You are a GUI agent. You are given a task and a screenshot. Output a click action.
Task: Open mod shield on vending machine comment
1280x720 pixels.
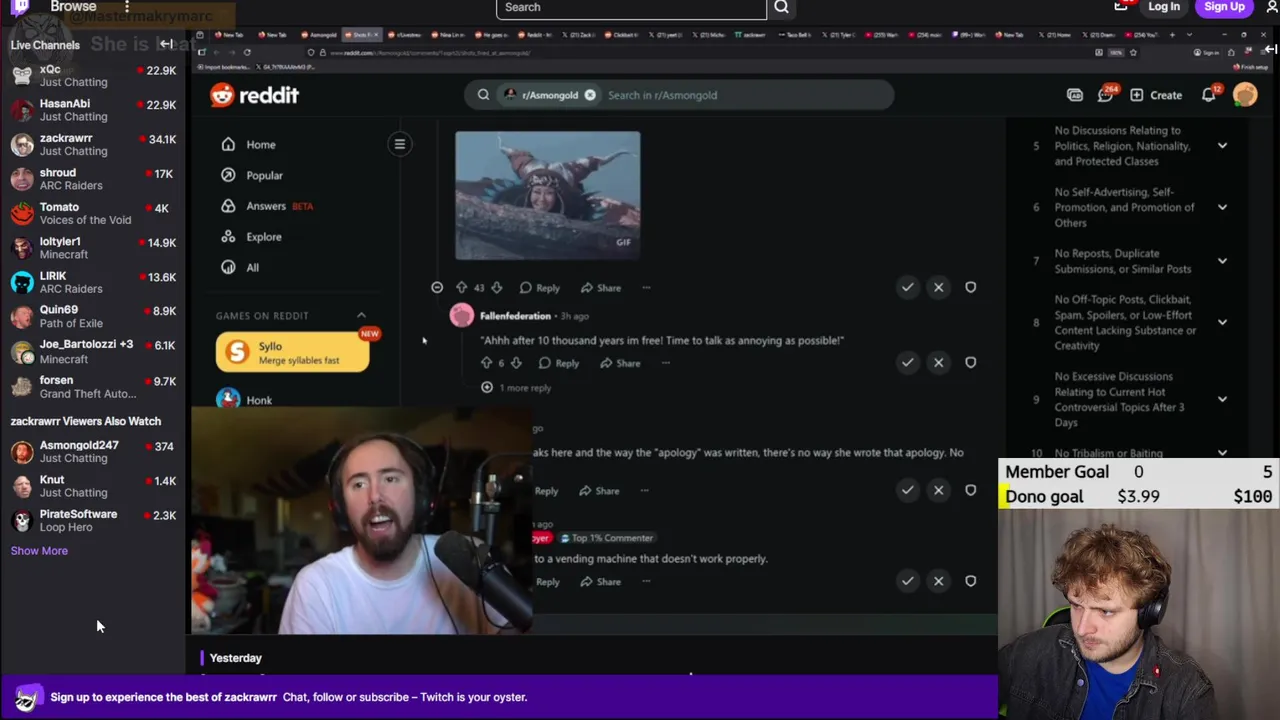[970, 581]
